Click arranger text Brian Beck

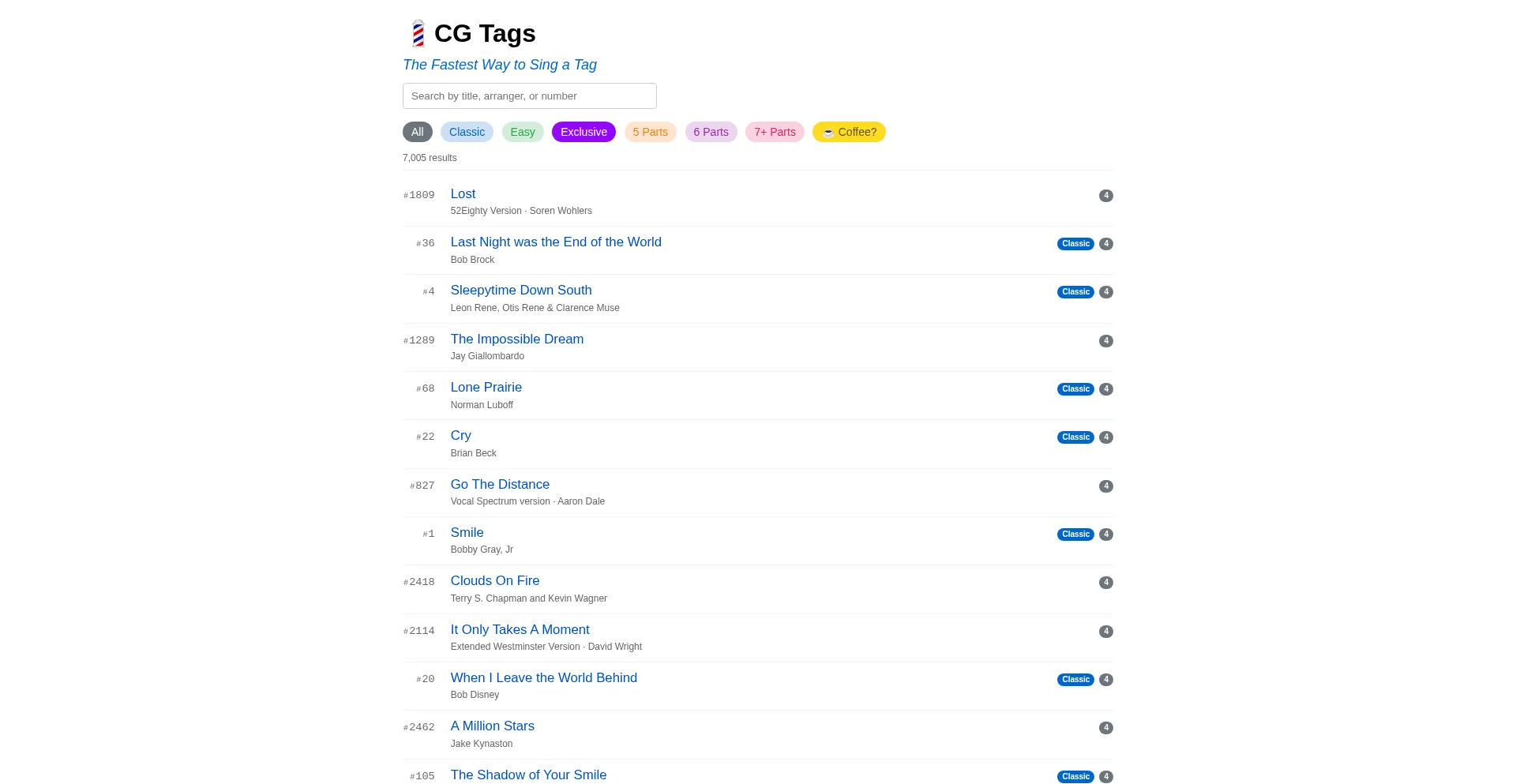coord(474,453)
